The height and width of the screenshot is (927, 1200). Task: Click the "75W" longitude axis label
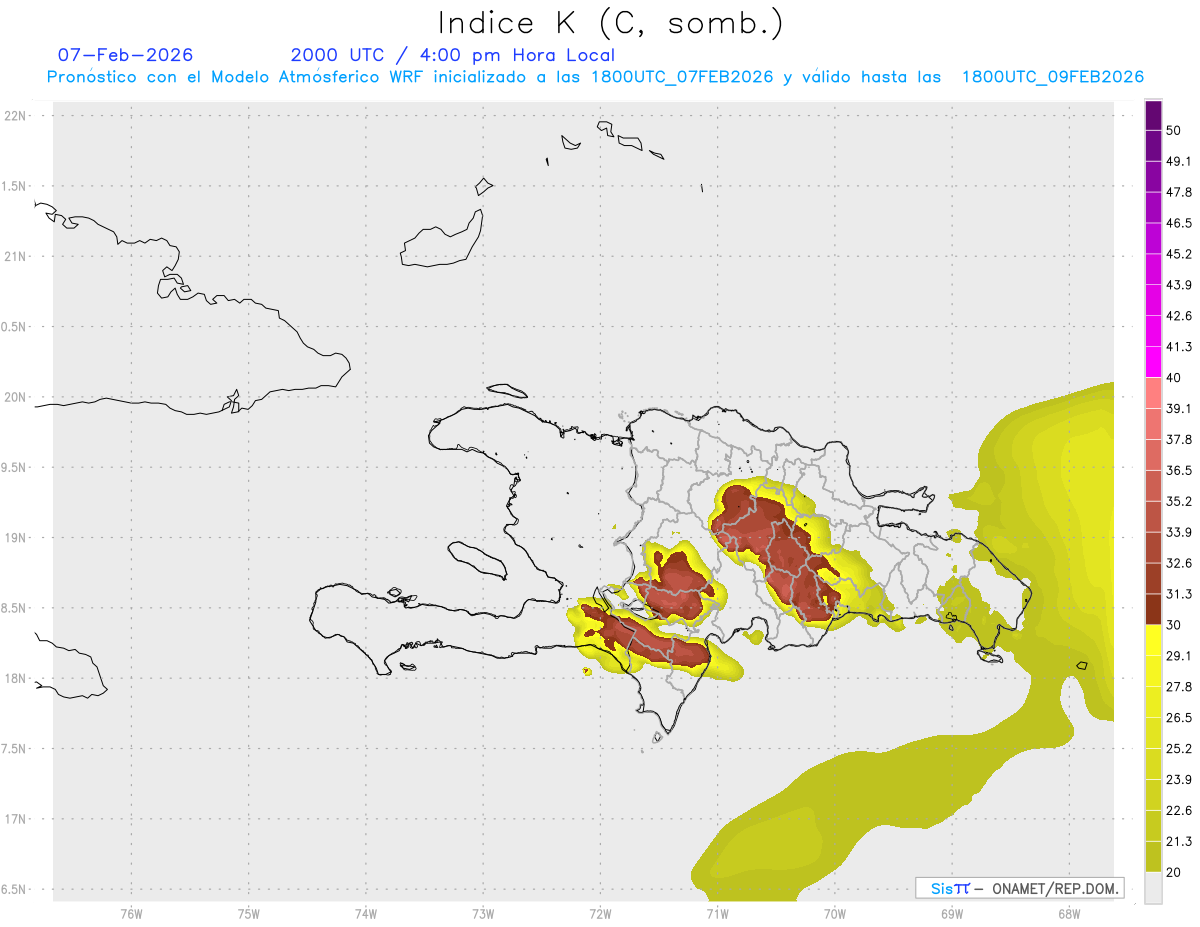click(248, 914)
